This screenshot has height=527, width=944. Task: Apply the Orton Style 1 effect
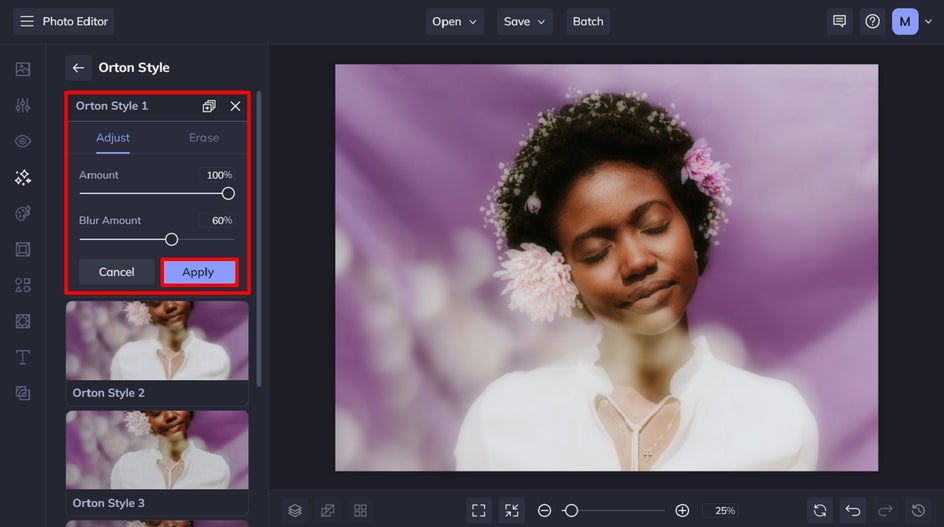click(199, 272)
